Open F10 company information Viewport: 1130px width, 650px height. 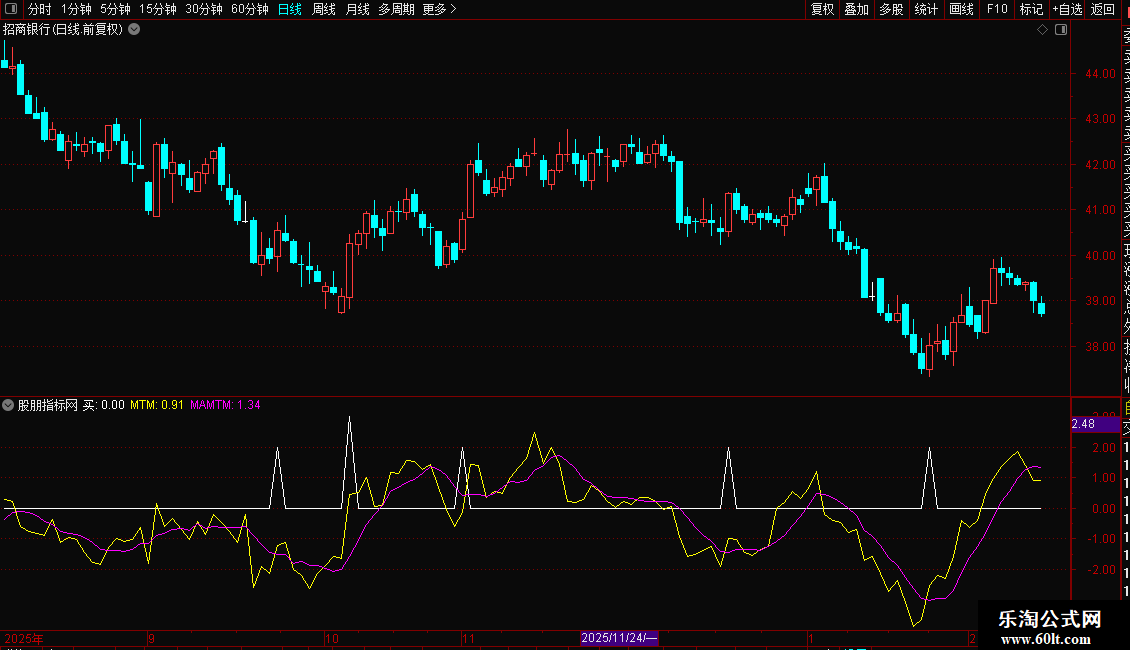click(x=997, y=9)
